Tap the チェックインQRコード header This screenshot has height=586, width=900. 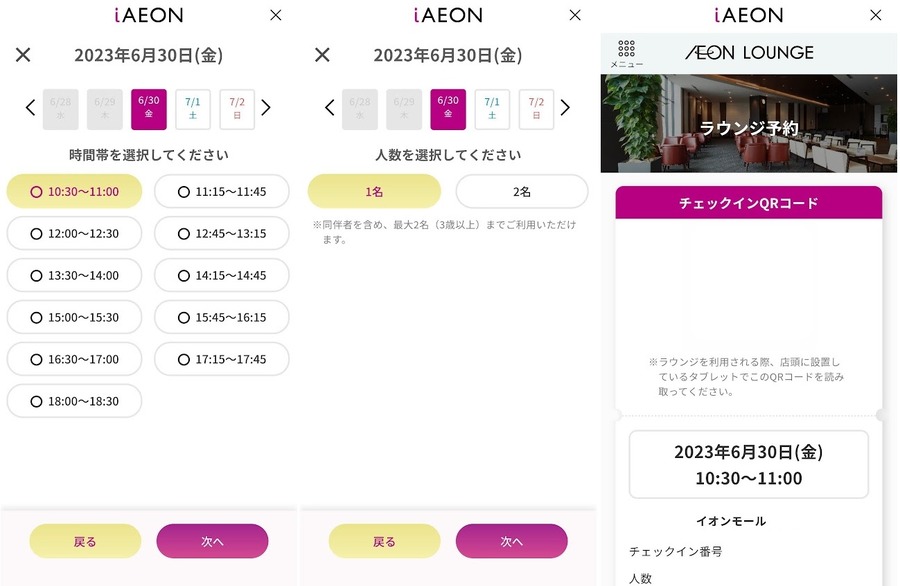[x=748, y=202]
